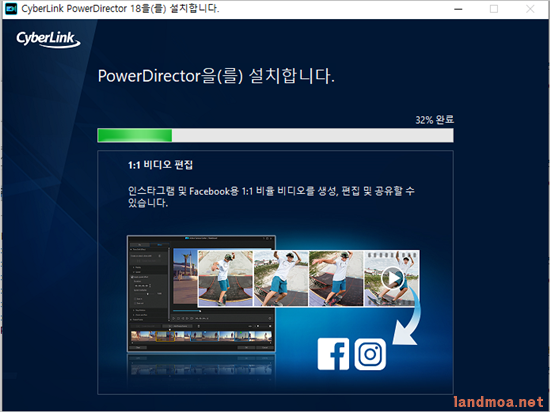Click the play button on skateboard thumbnail

click(x=392, y=278)
